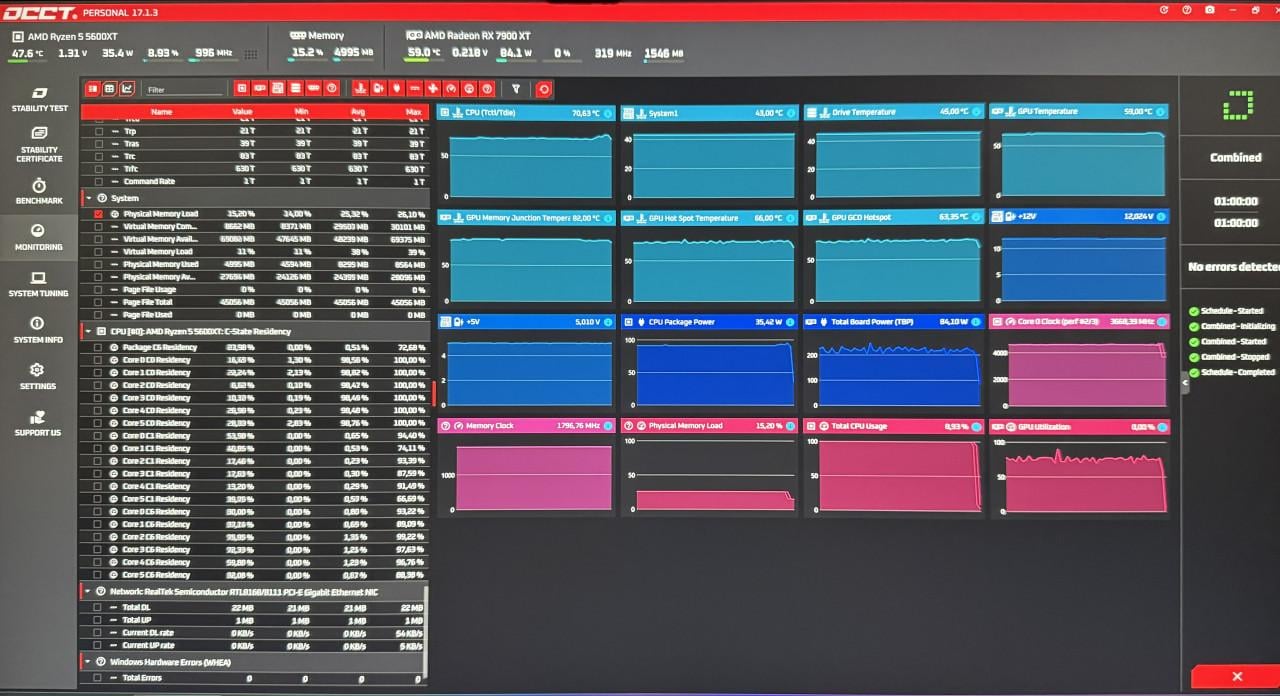Take a screenshot with the camera icon
1280x696 pixels.
(1210, 10)
